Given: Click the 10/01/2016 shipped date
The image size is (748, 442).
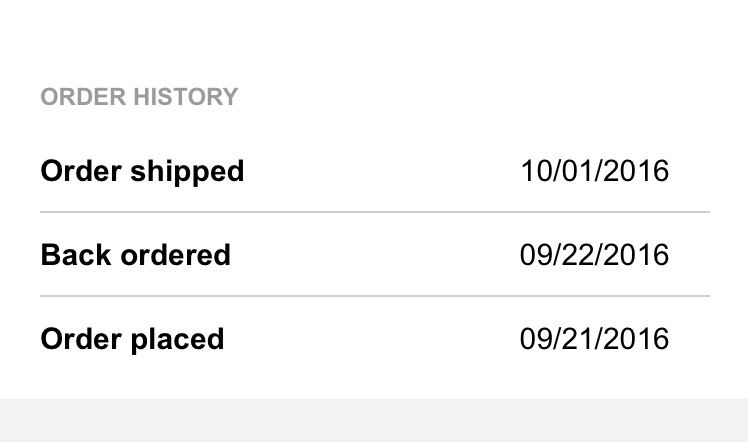Looking at the screenshot, I should tap(594, 171).
